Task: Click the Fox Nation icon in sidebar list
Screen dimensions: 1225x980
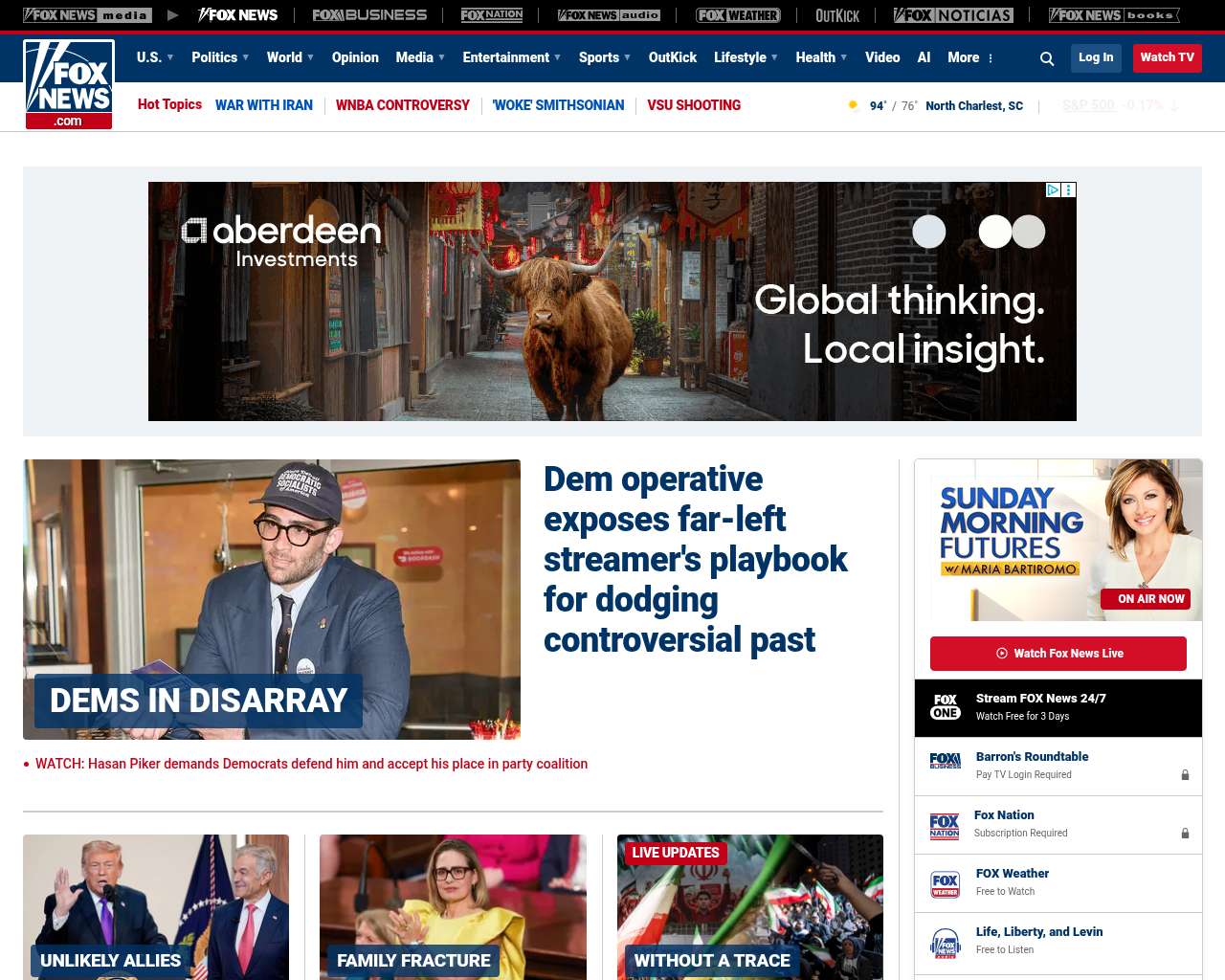Action: point(945,825)
